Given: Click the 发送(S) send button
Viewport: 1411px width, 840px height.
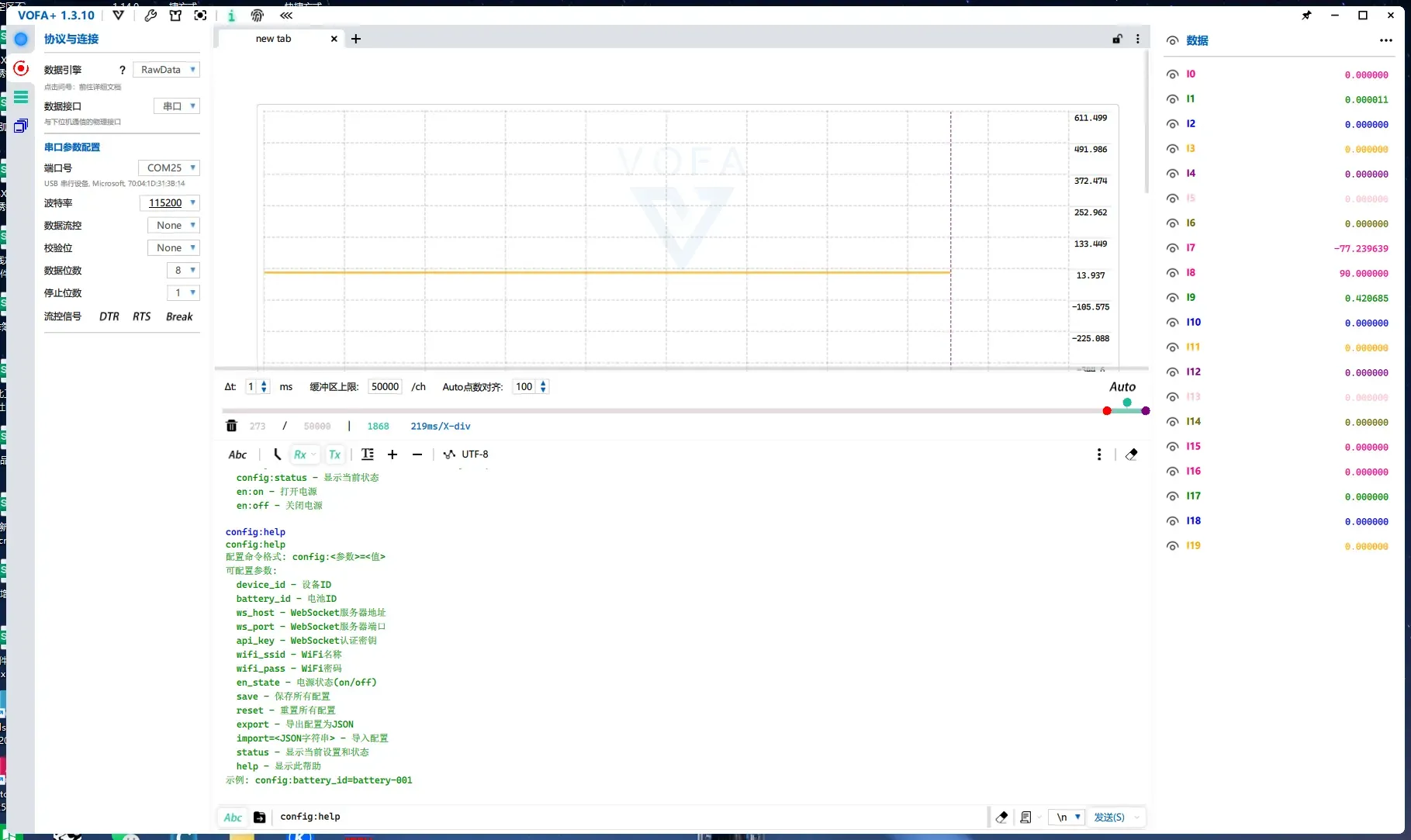Looking at the screenshot, I should coord(1109,817).
